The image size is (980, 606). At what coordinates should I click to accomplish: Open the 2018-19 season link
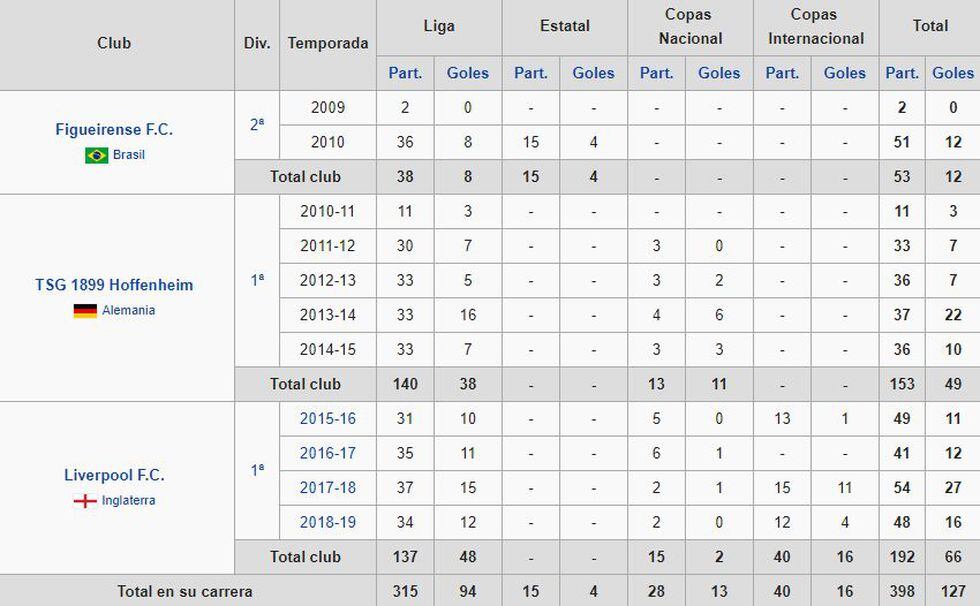coord(327,522)
